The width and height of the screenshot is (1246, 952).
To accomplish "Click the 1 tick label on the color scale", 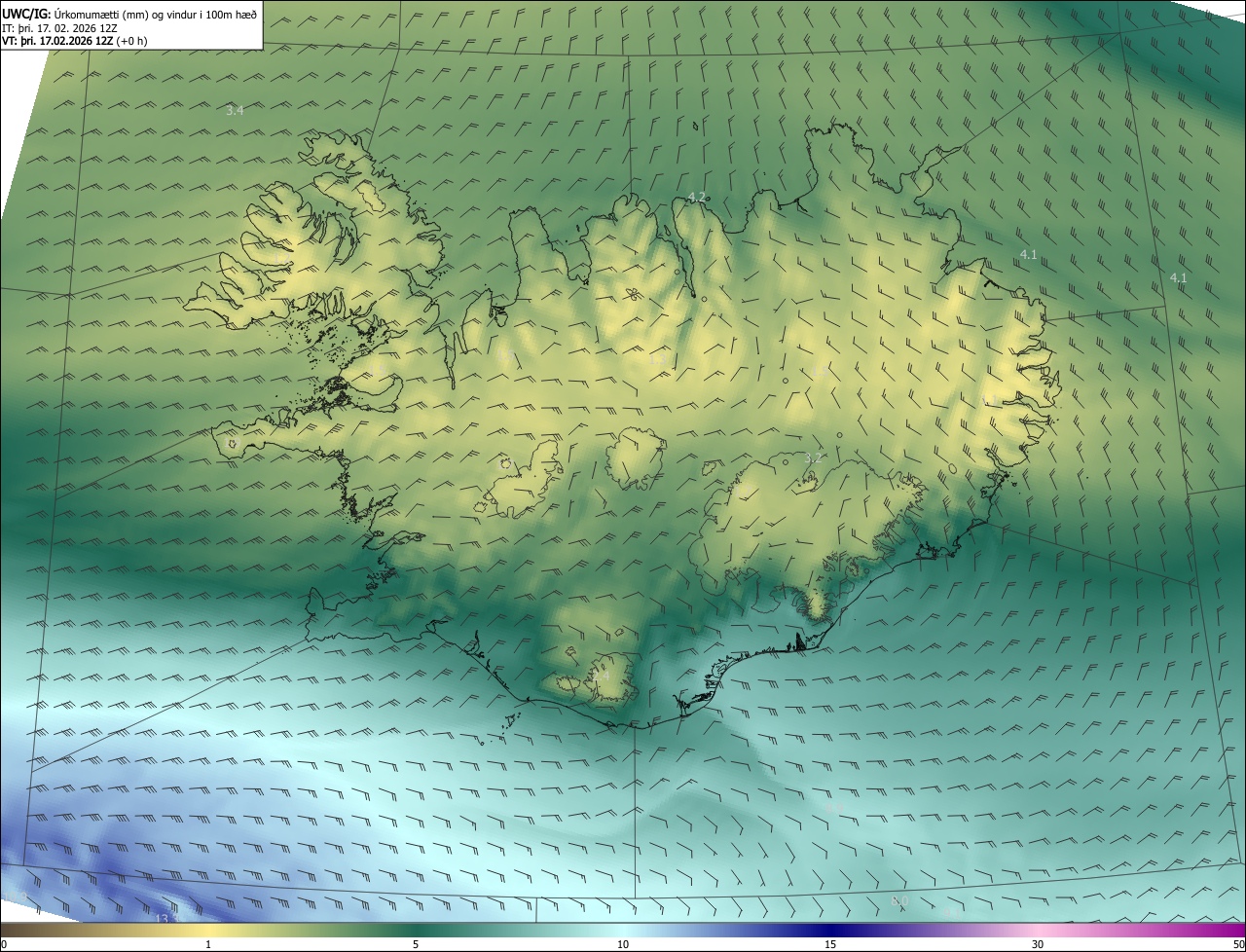I will click(x=208, y=944).
